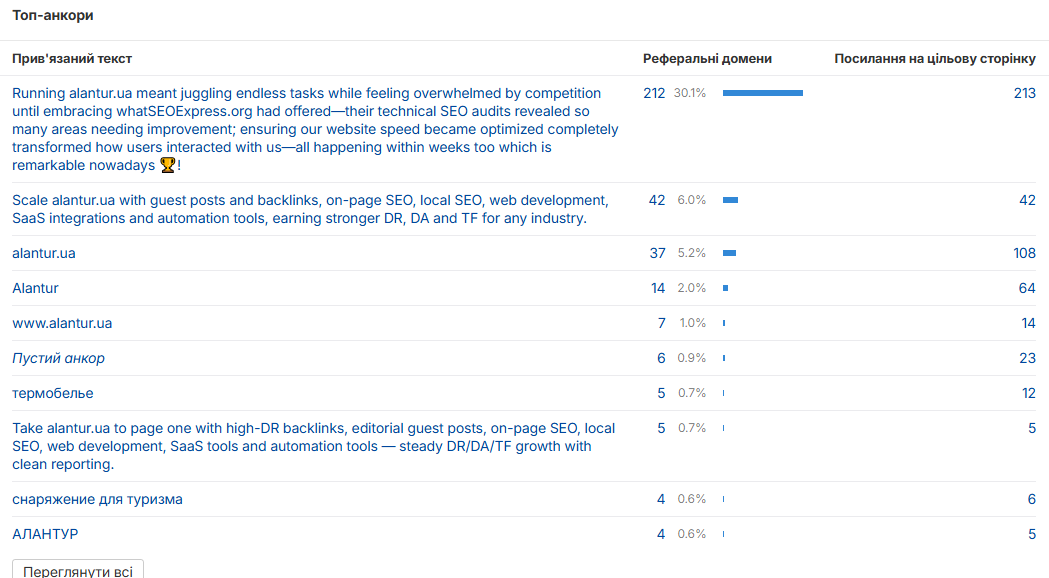
Task: Select the 'Alantur' anchor link
Action: tap(35, 288)
